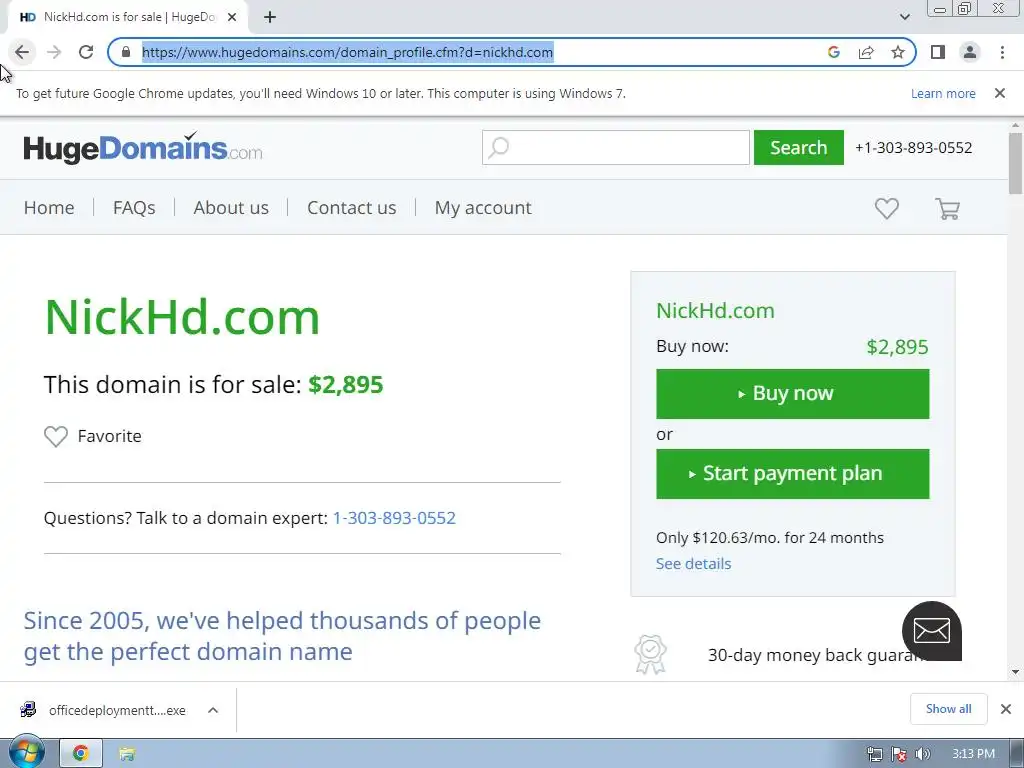This screenshot has width=1024, height=768.
Task: Bookmark this page with the star icon
Action: (898, 52)
